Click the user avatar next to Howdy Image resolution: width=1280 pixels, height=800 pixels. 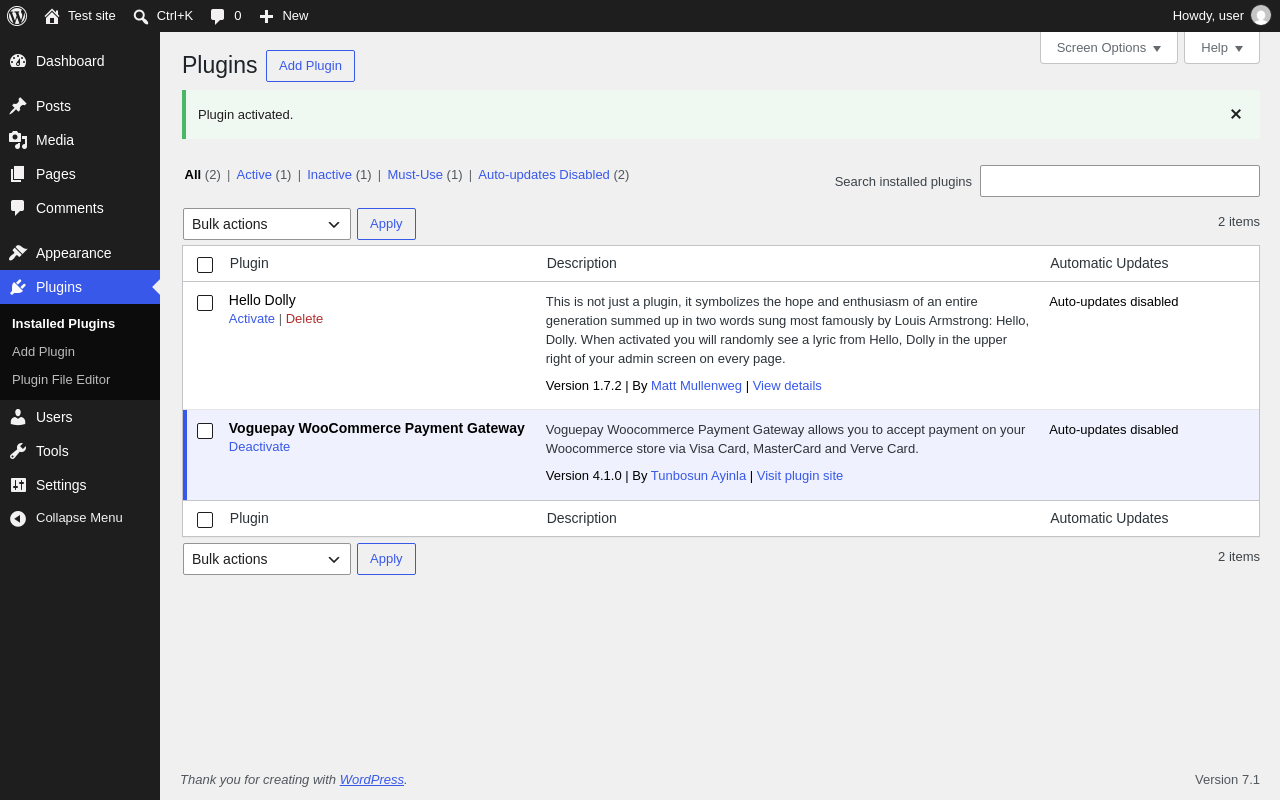[x=1261, y=16]
